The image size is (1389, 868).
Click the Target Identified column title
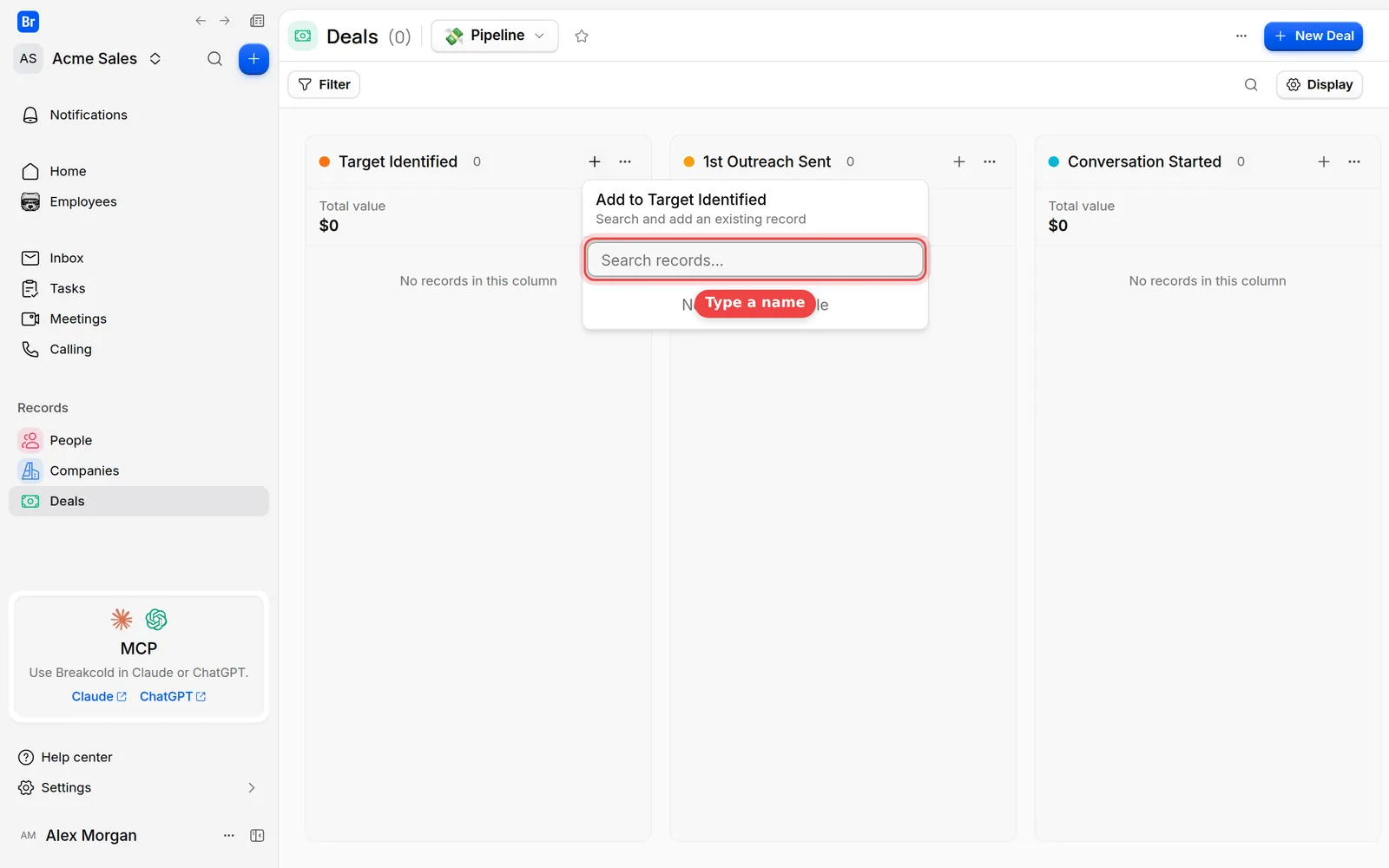[398, 161]
